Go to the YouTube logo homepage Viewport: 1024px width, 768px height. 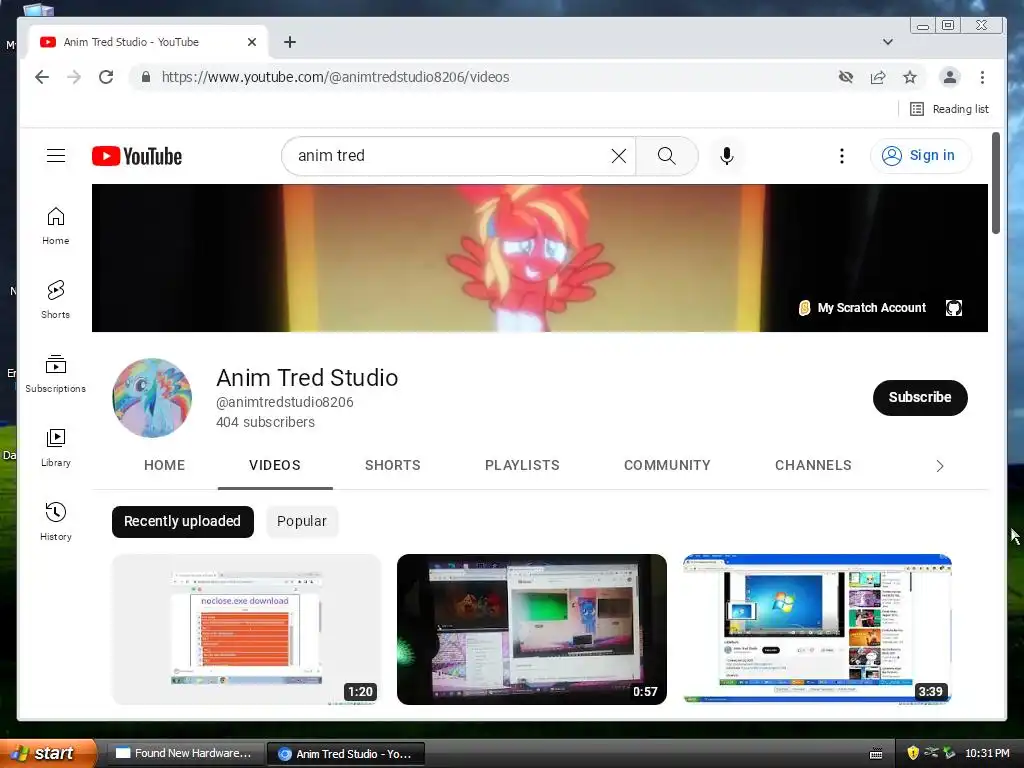click(137, 156)
